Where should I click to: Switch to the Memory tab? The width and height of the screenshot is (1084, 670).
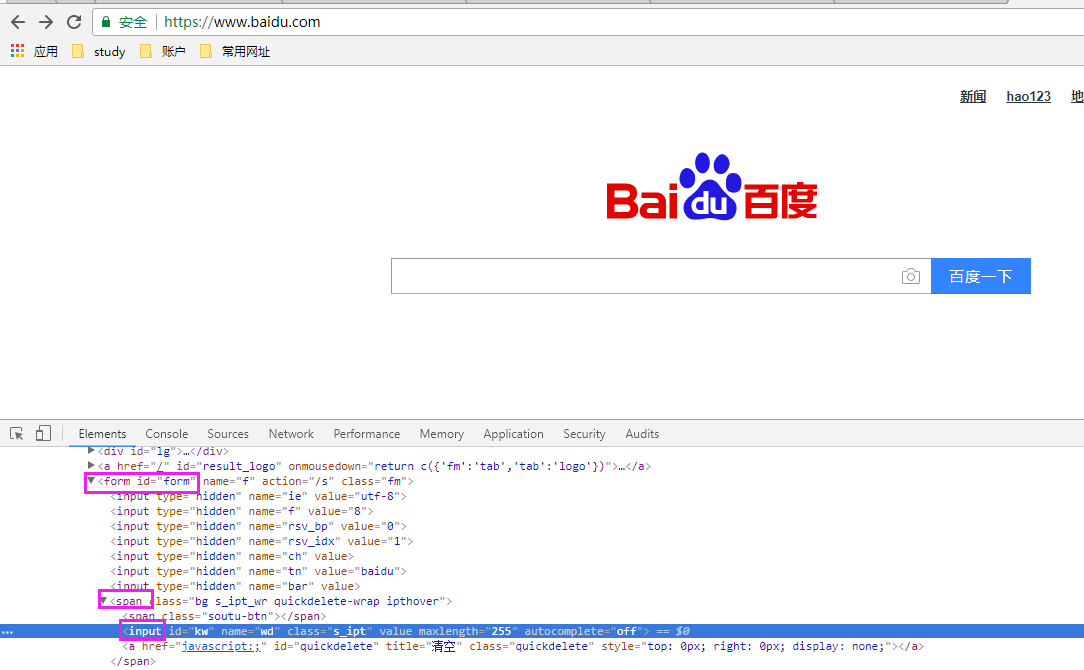[x=442, y=434]
